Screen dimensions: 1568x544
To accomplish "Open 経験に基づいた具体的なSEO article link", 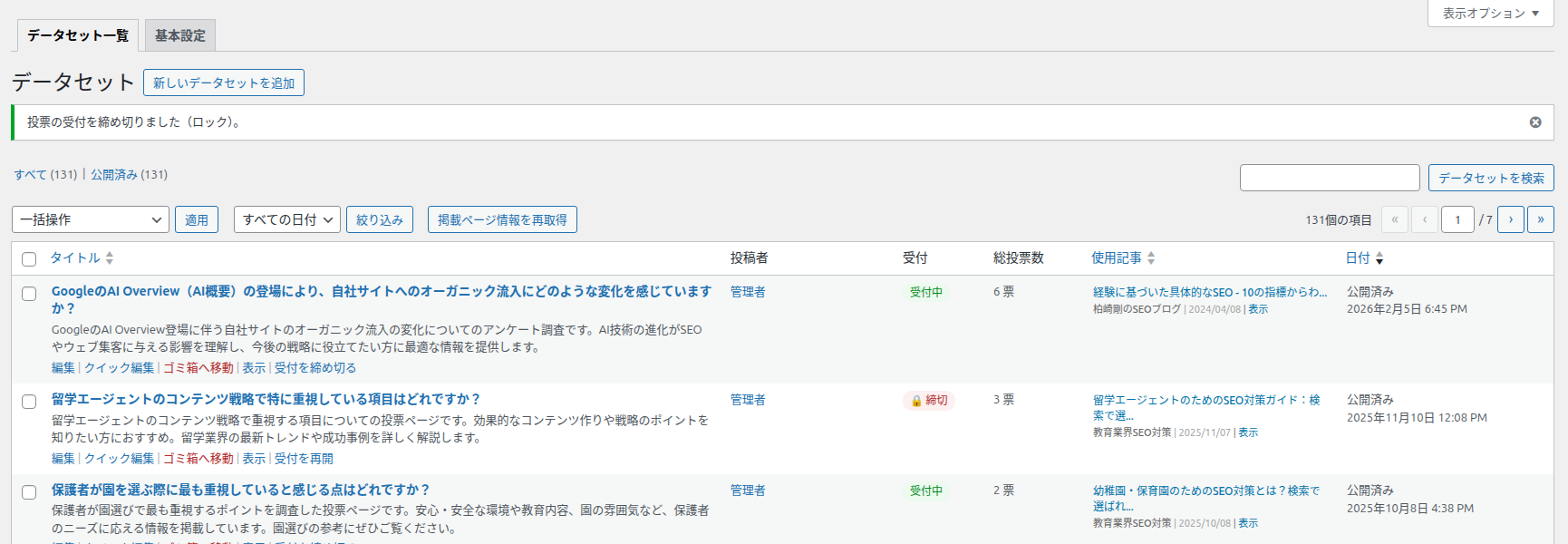I will click(1210, 292).
